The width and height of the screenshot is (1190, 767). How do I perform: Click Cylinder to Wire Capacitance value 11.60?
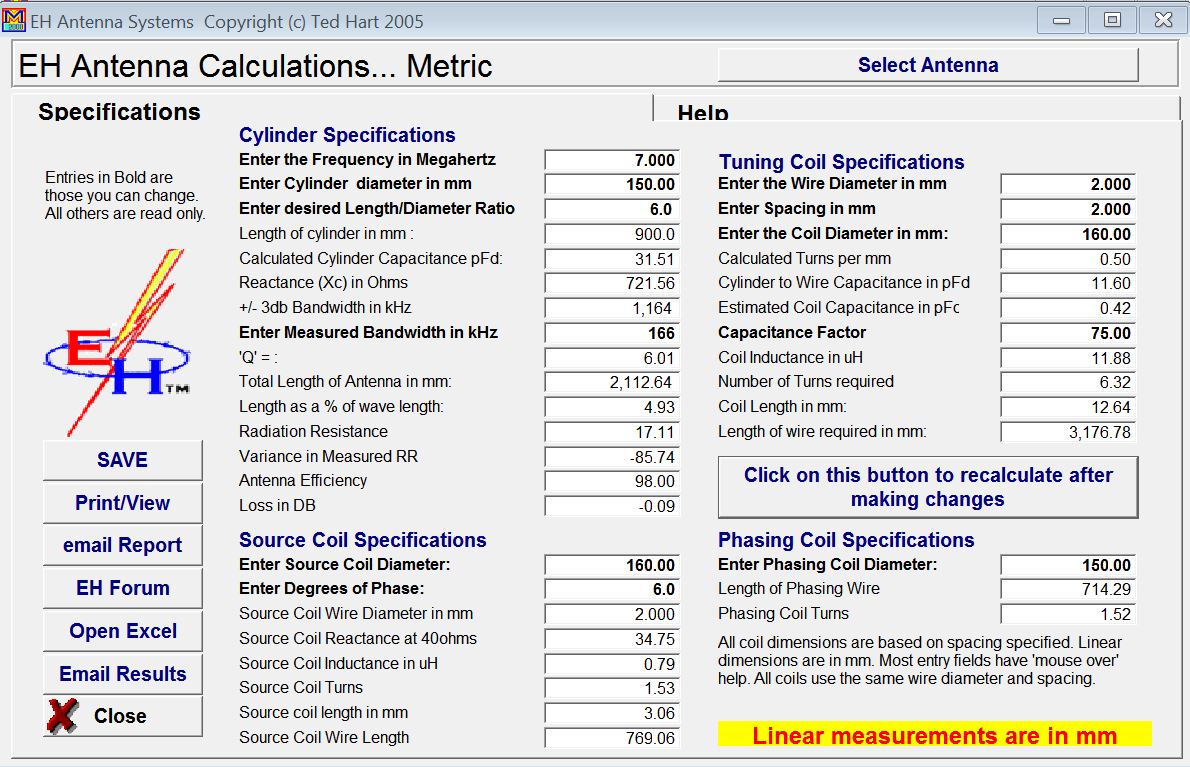point(1068,284)
